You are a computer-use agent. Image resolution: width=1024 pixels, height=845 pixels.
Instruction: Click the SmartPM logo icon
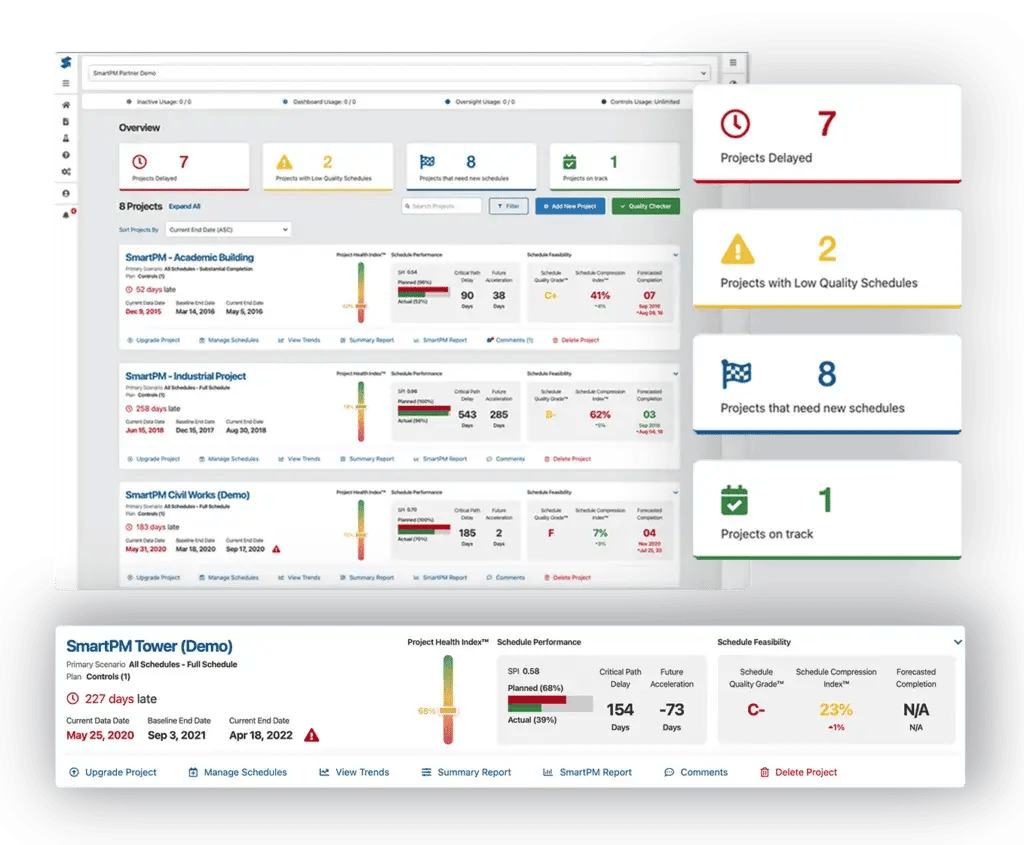pyautogui.click(x=66, y=64)
